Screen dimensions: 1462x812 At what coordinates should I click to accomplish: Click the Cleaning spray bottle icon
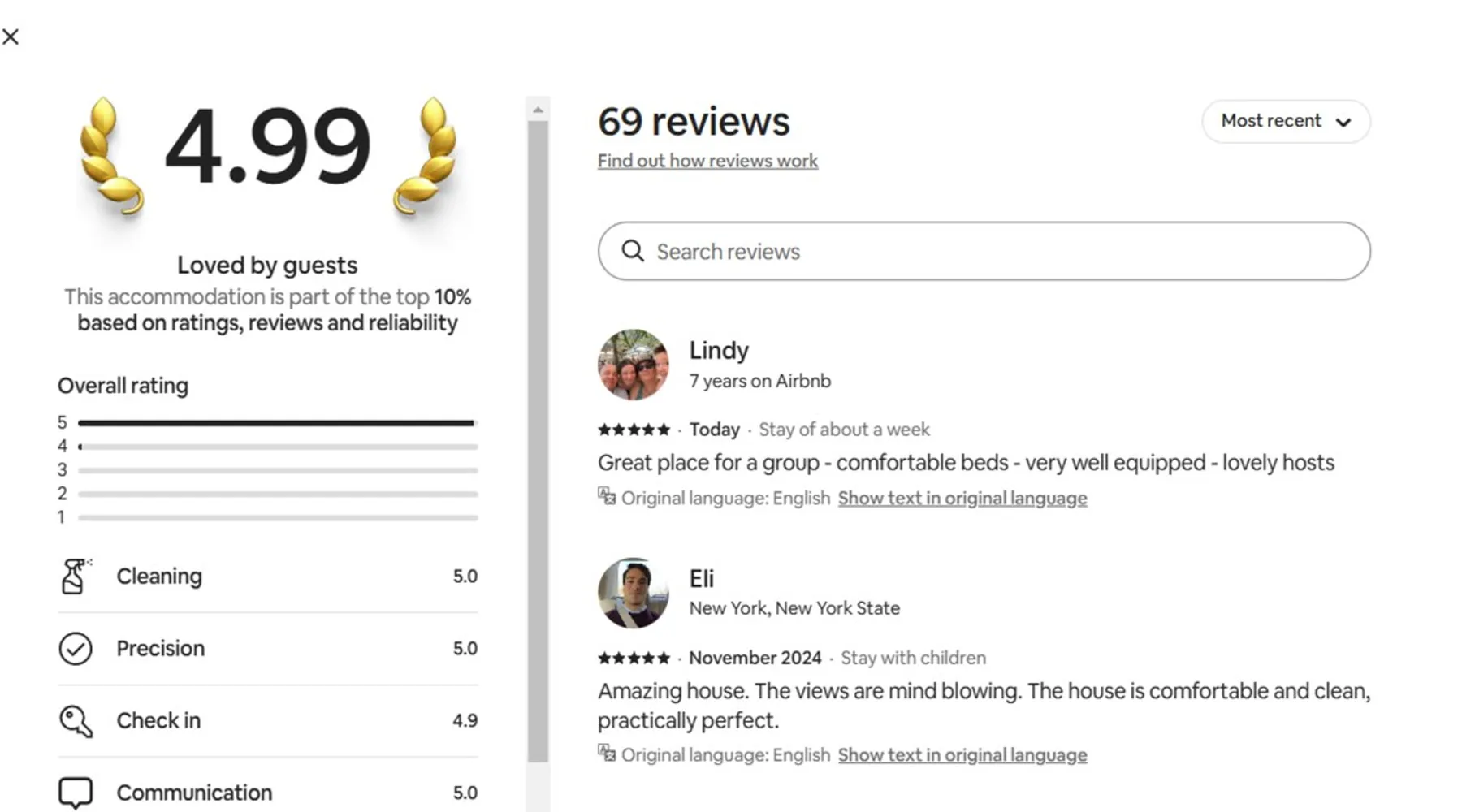click(75, 577)
